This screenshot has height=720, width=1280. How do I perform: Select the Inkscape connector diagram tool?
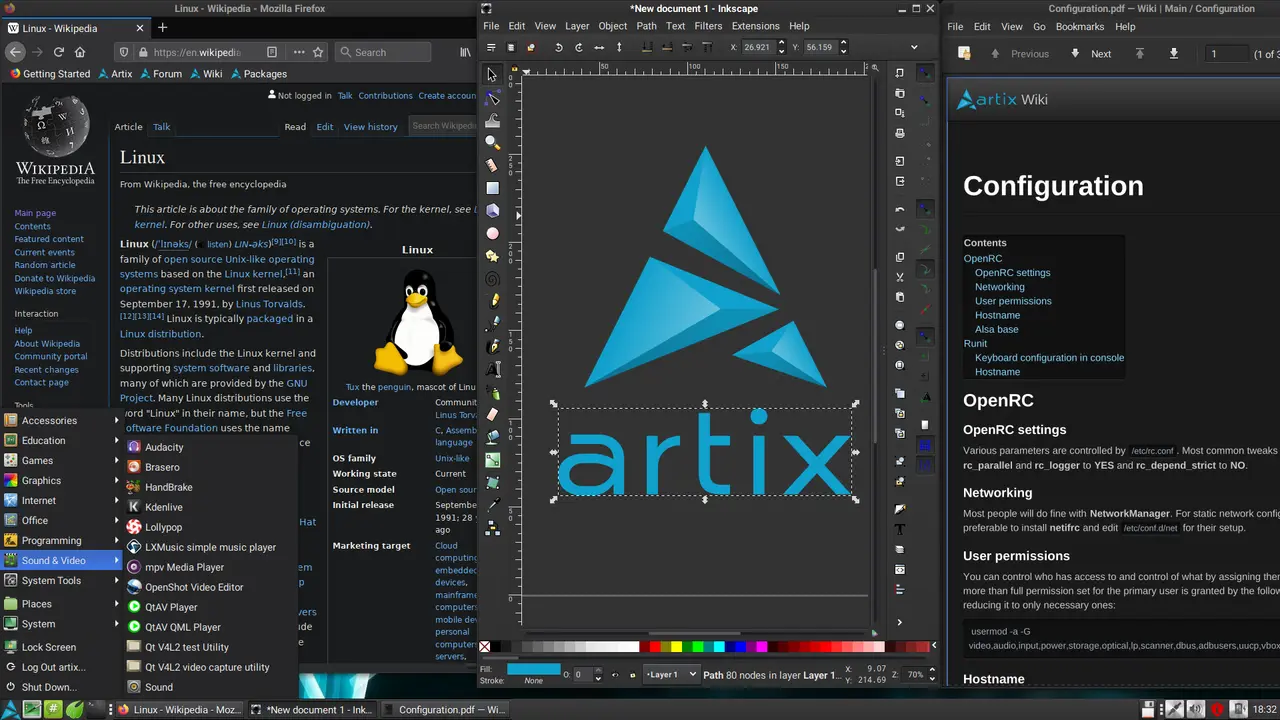coord(492,528)
